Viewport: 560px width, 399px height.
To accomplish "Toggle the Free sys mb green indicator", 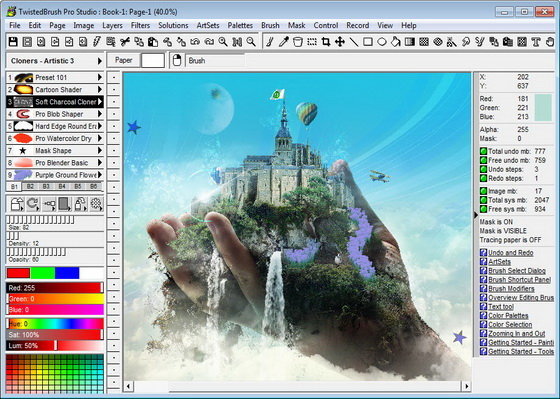I will click(x=483, y=209).
